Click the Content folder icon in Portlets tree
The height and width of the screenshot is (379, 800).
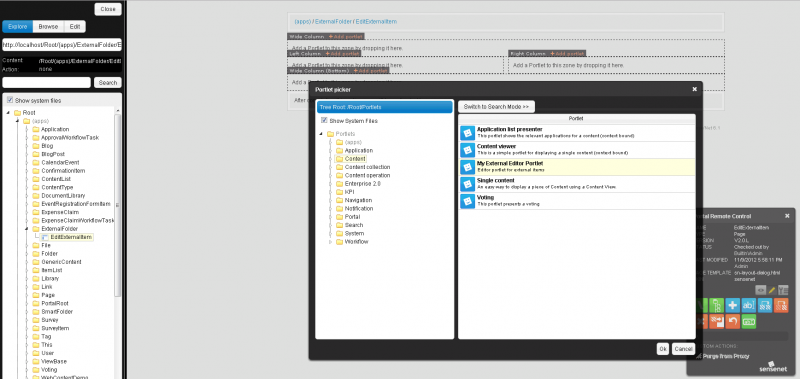coord(340,159)
